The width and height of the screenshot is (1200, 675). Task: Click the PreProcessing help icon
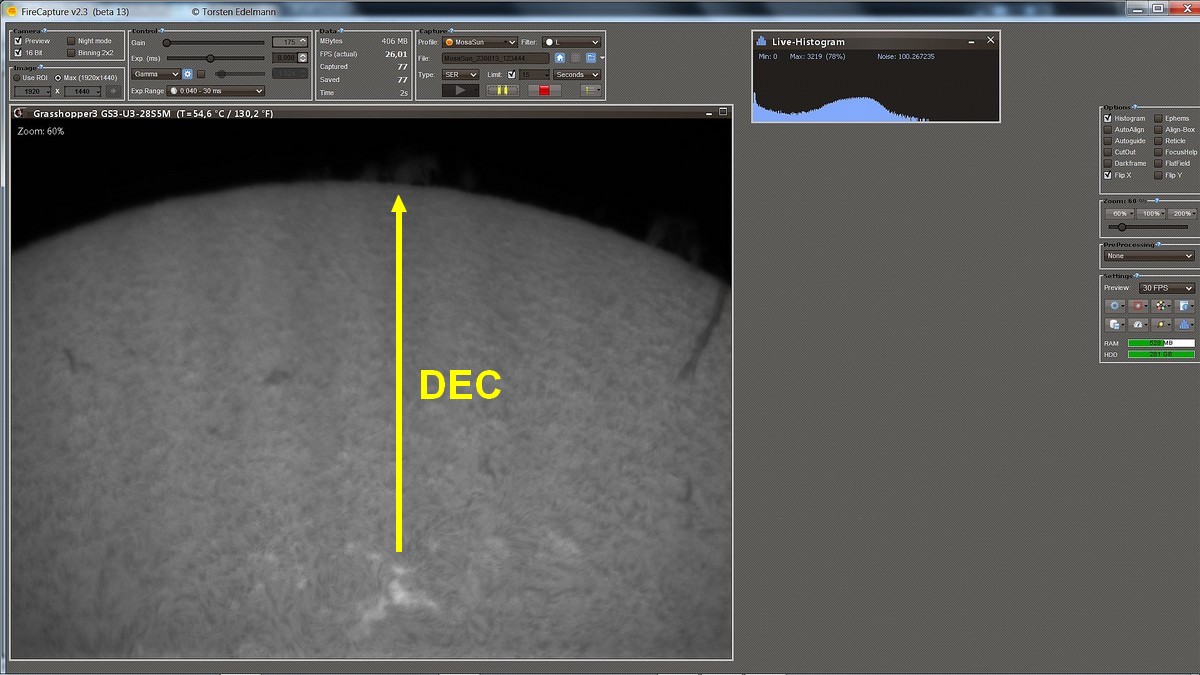click(1159, 245)
